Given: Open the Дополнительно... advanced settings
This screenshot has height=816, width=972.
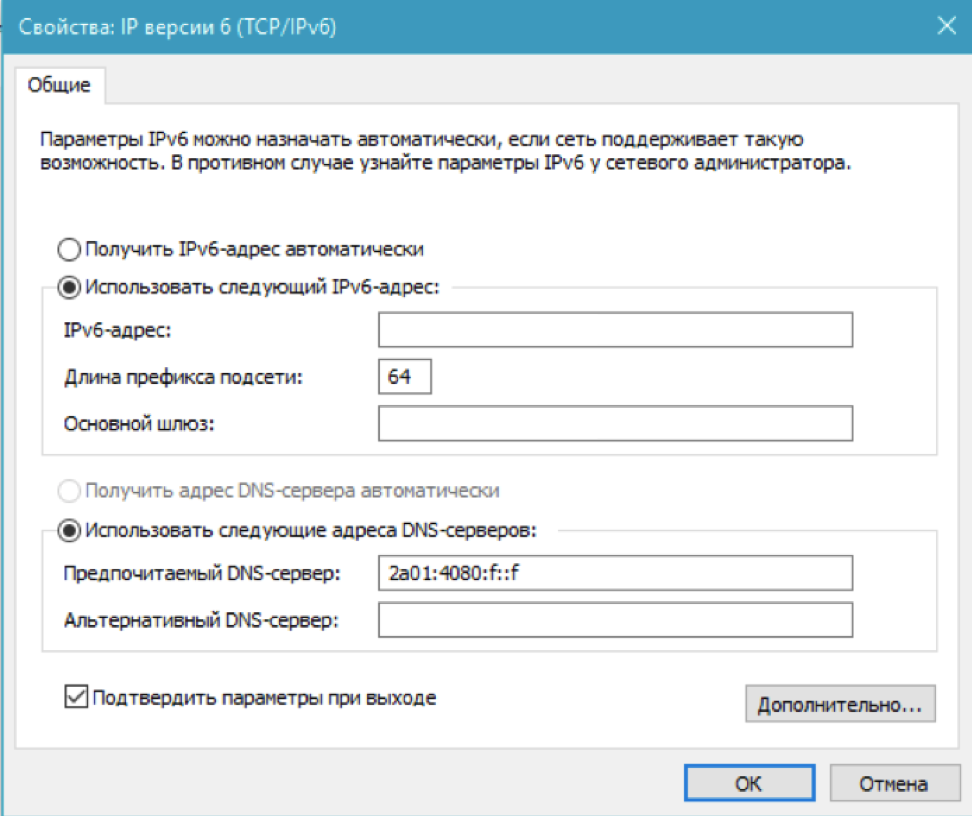Looking at the screenshot, I should (x=840, y=704).
